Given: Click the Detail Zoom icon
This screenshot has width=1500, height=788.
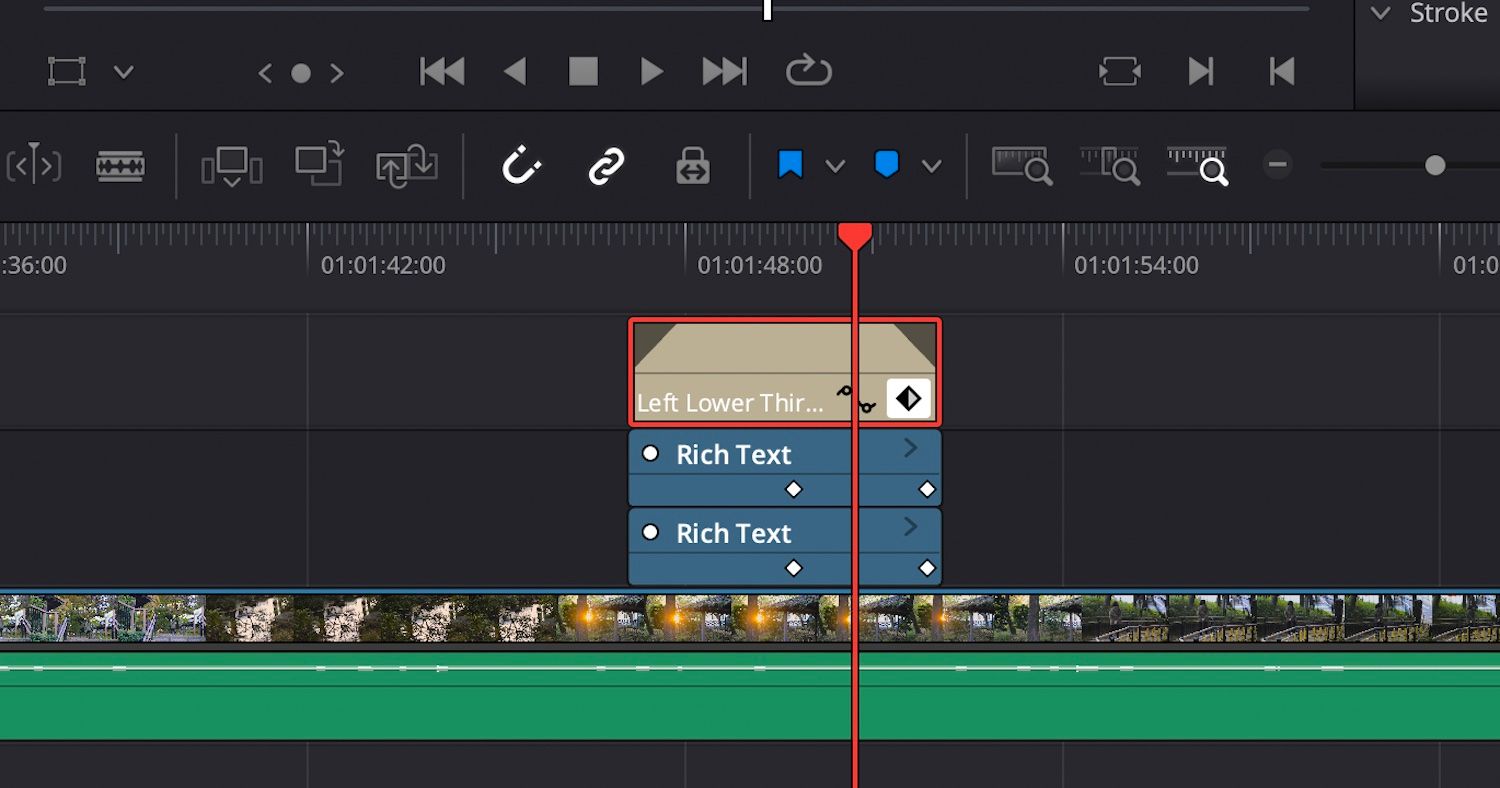Looking at the screenshot, I should pos(1109,166).
